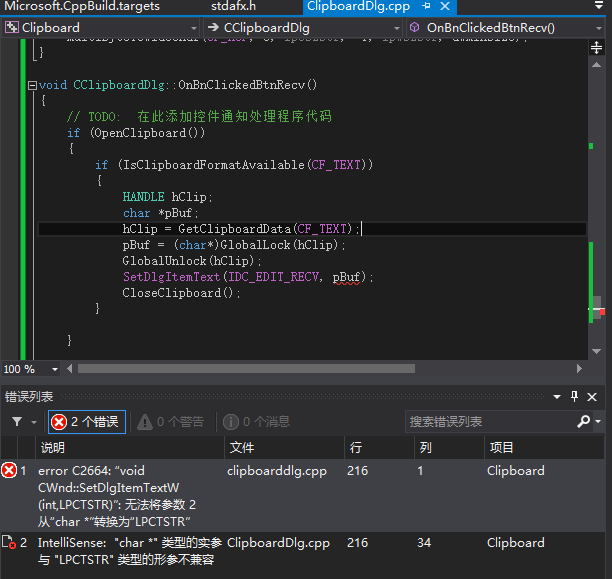Click the ClipboardDlg.cpp file cell in row 2
The height and width of the screenshot is (579, 612).
pyautogui.click(x=278, y=543)
